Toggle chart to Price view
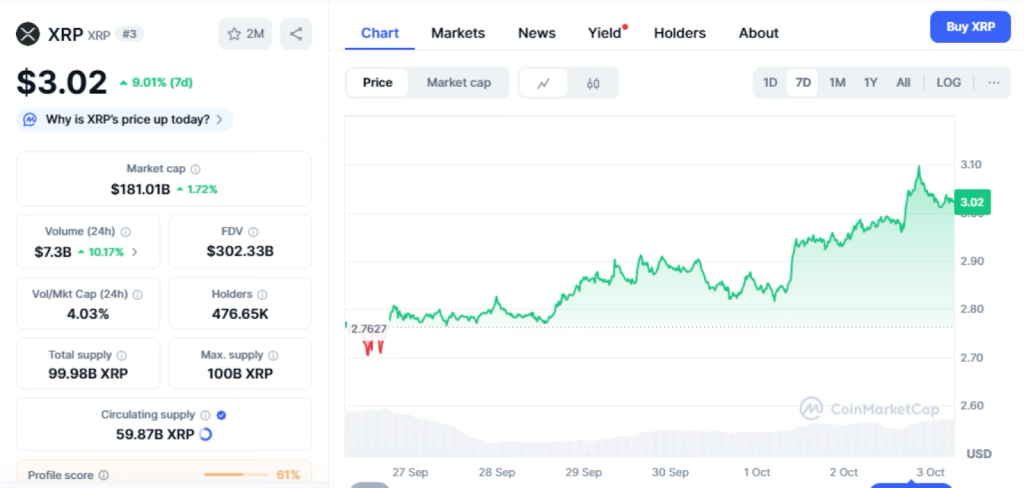Screen dimensions: 1024x488 pos(377,83)
